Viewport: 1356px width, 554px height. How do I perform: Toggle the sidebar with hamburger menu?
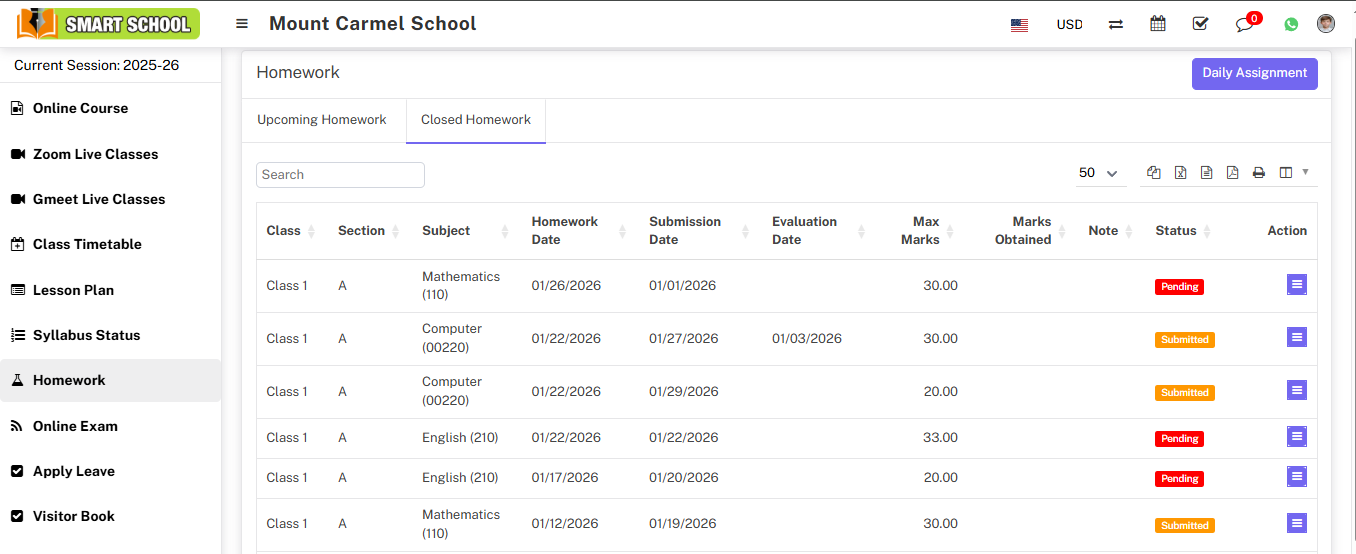click(x=242, y=24)
